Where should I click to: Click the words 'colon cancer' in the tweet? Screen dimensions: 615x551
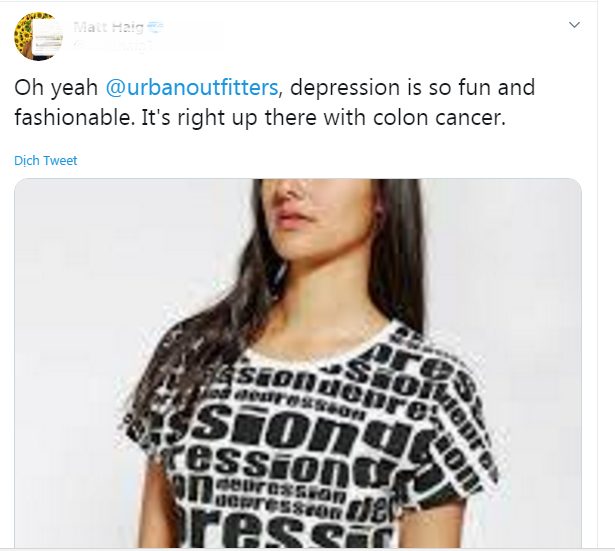(x=439, y=117)
